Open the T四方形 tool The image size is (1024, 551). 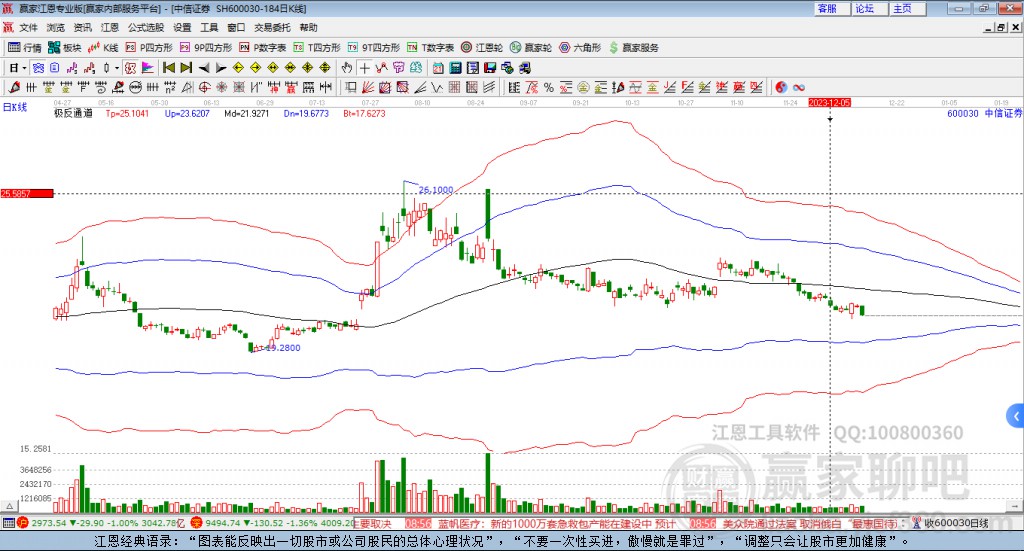[317, 48]
